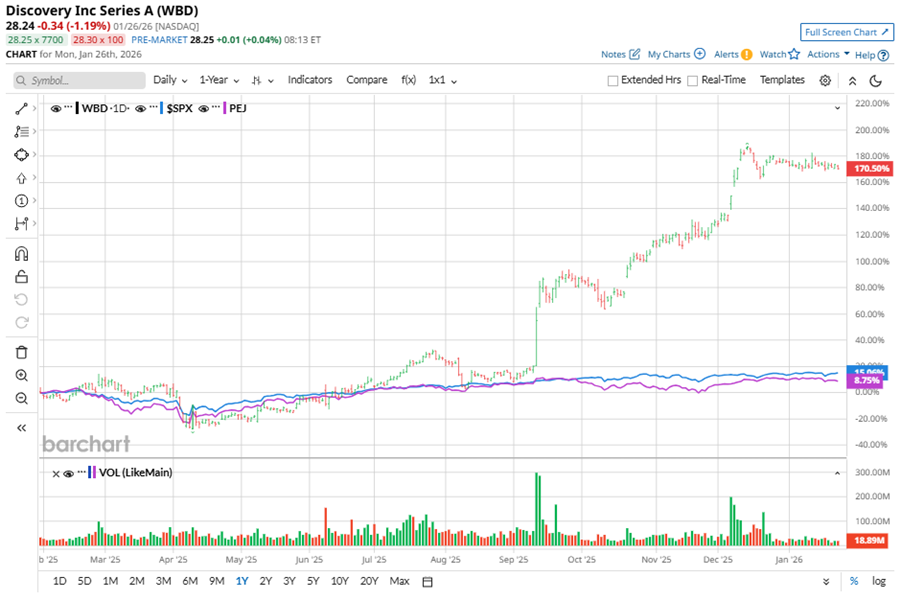Select the 1D time range

tap(59, 581)
